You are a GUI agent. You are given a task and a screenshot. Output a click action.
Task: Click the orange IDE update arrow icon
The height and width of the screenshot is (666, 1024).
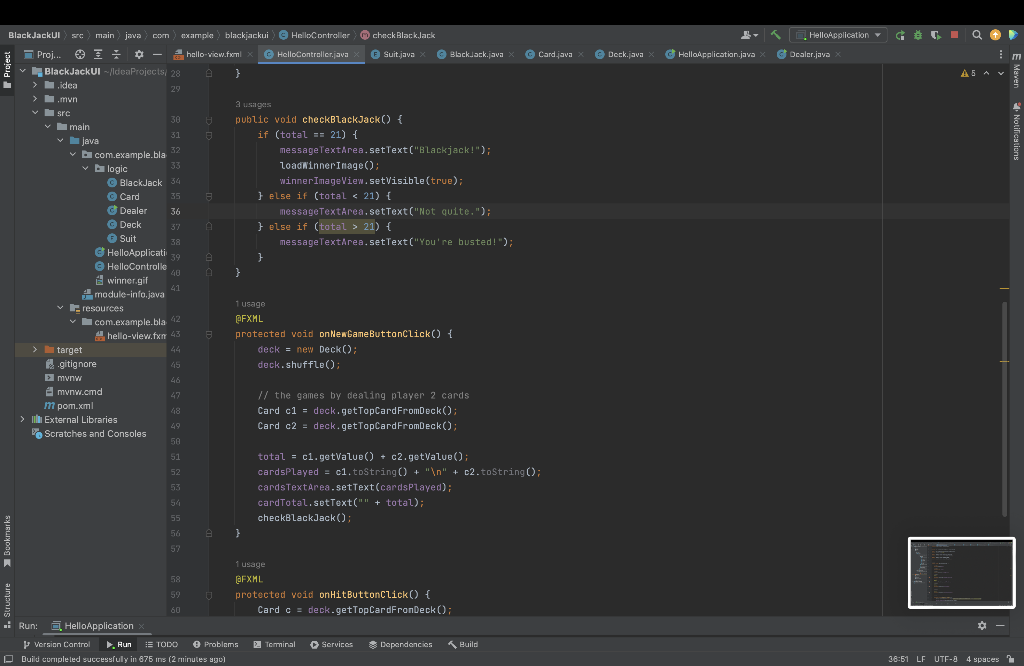tap(995, 35)
